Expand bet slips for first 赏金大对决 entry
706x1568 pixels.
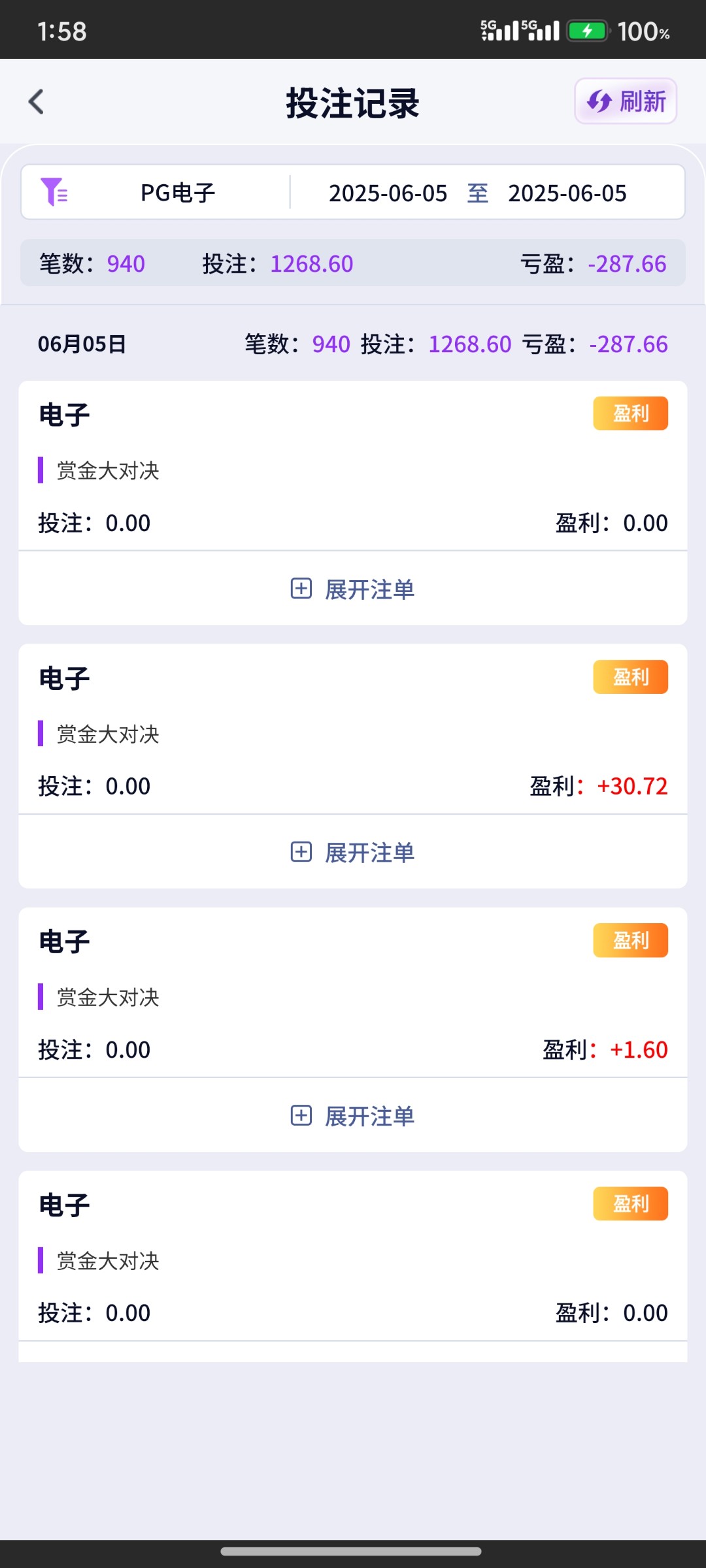[x=369, y=589]
